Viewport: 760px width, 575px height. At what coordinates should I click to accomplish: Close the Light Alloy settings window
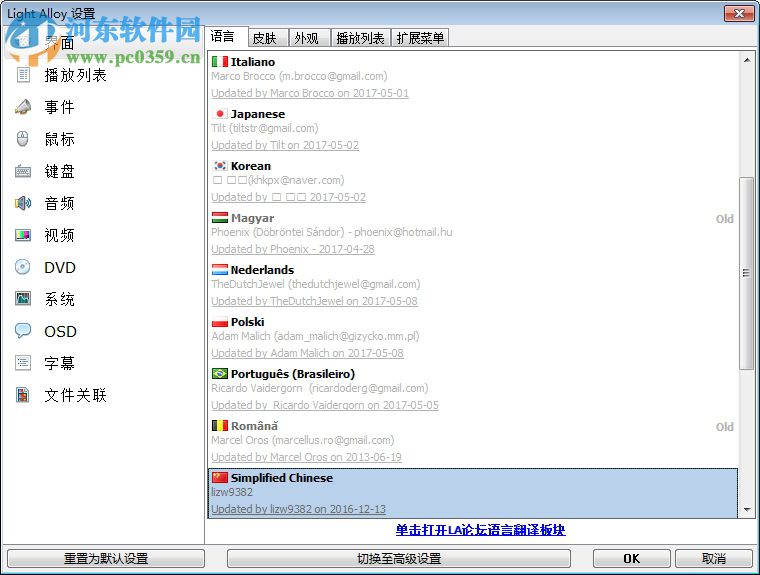pos(739,13)
